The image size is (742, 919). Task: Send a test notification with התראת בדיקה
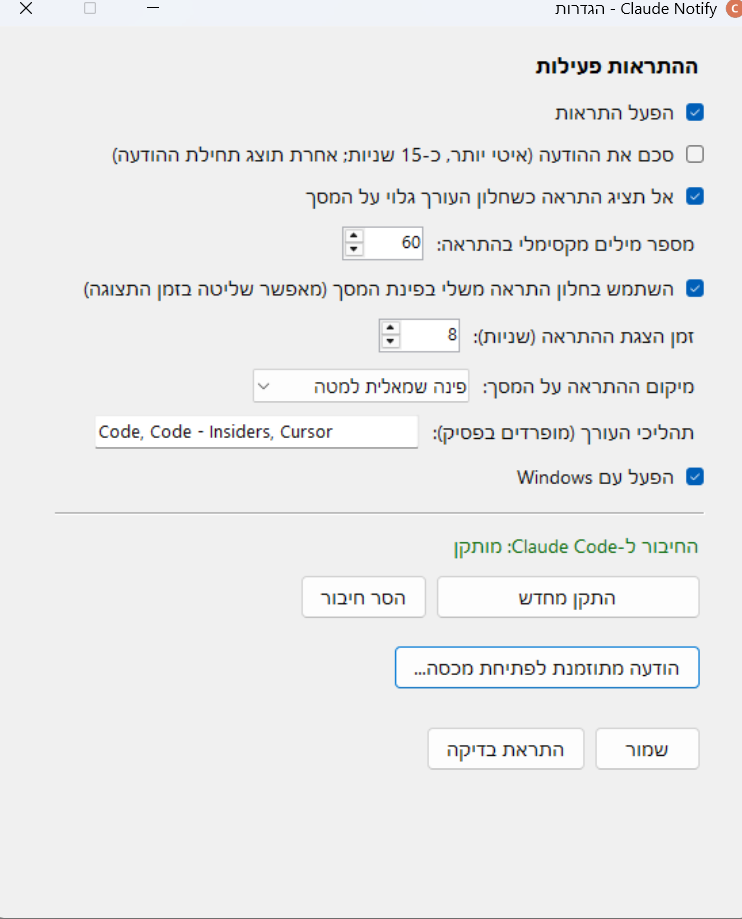click(x=506, y=749)
